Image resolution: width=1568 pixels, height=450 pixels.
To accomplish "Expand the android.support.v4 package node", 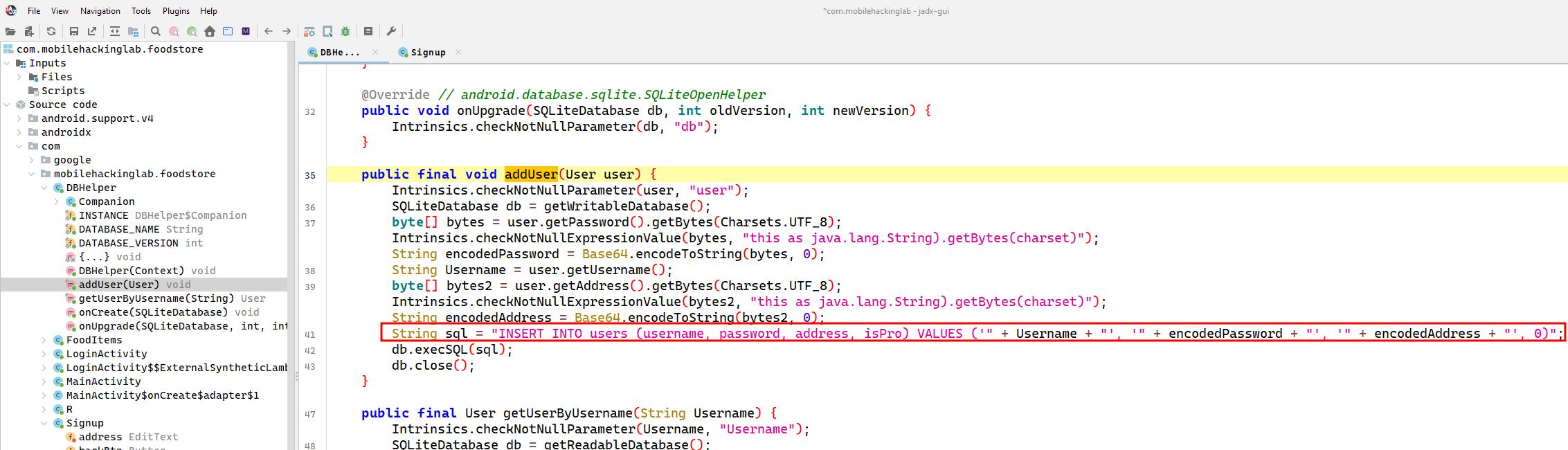I will [x=20, y=118].
